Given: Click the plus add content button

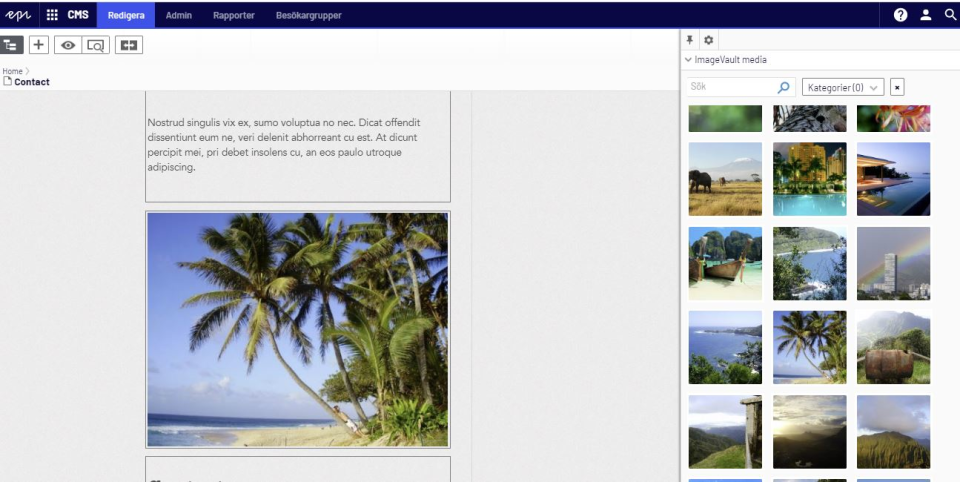Looking at the screenshot, I should coord(39,45).
